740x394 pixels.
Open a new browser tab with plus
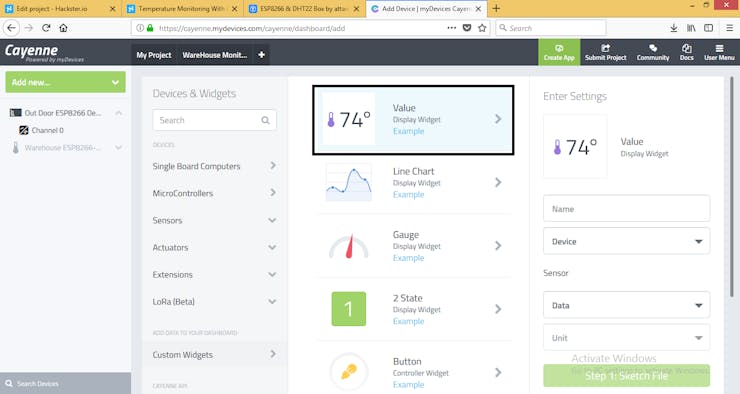click(496, 8)
